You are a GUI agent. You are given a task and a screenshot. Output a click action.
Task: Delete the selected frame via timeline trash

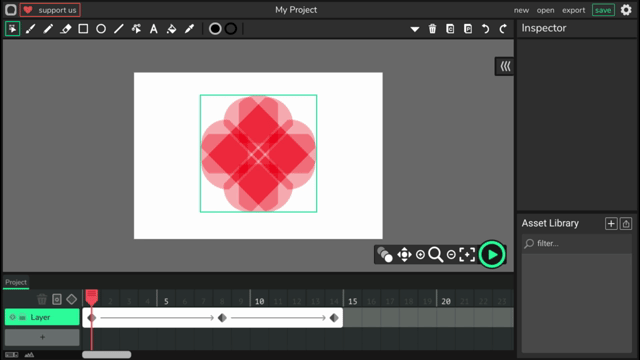[42, 299]
